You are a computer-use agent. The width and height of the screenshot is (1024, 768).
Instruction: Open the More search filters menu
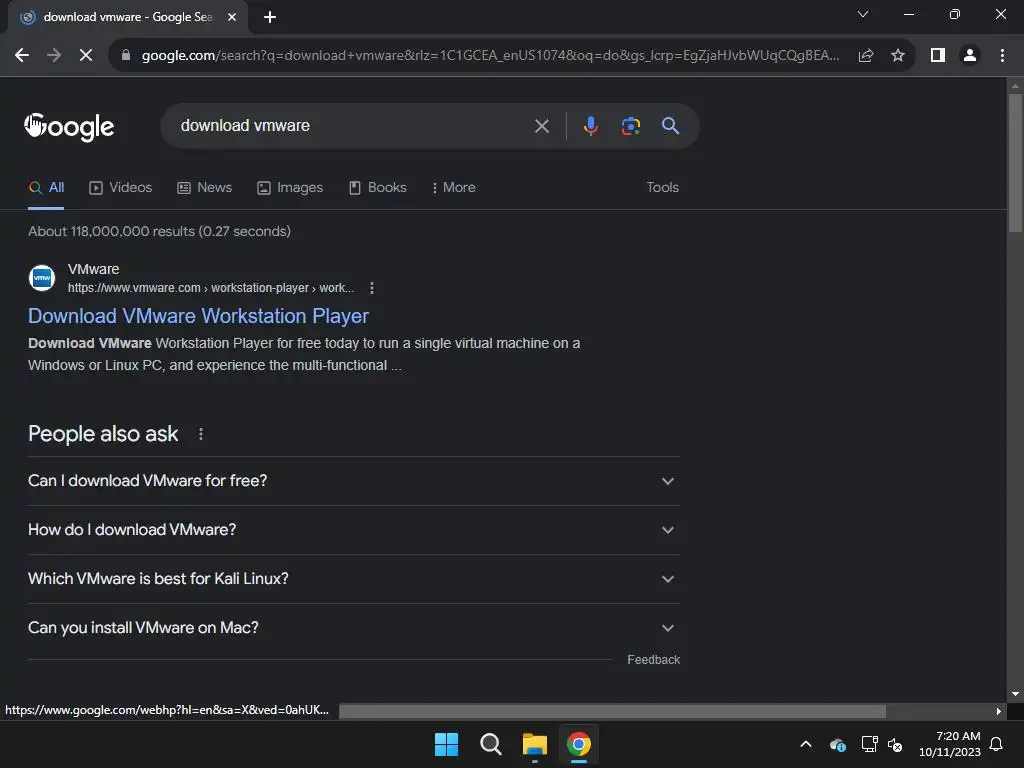point(453,188)
